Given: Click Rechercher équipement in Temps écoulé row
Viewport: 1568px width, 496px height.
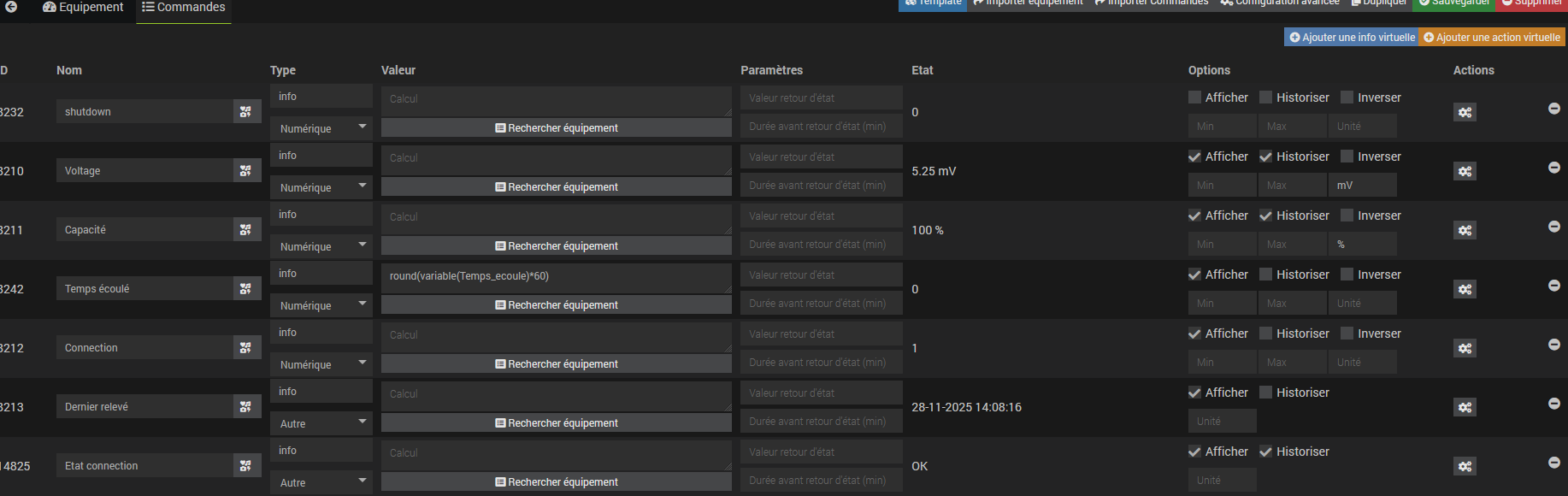Looking at the screenshot, I should 557,304.
